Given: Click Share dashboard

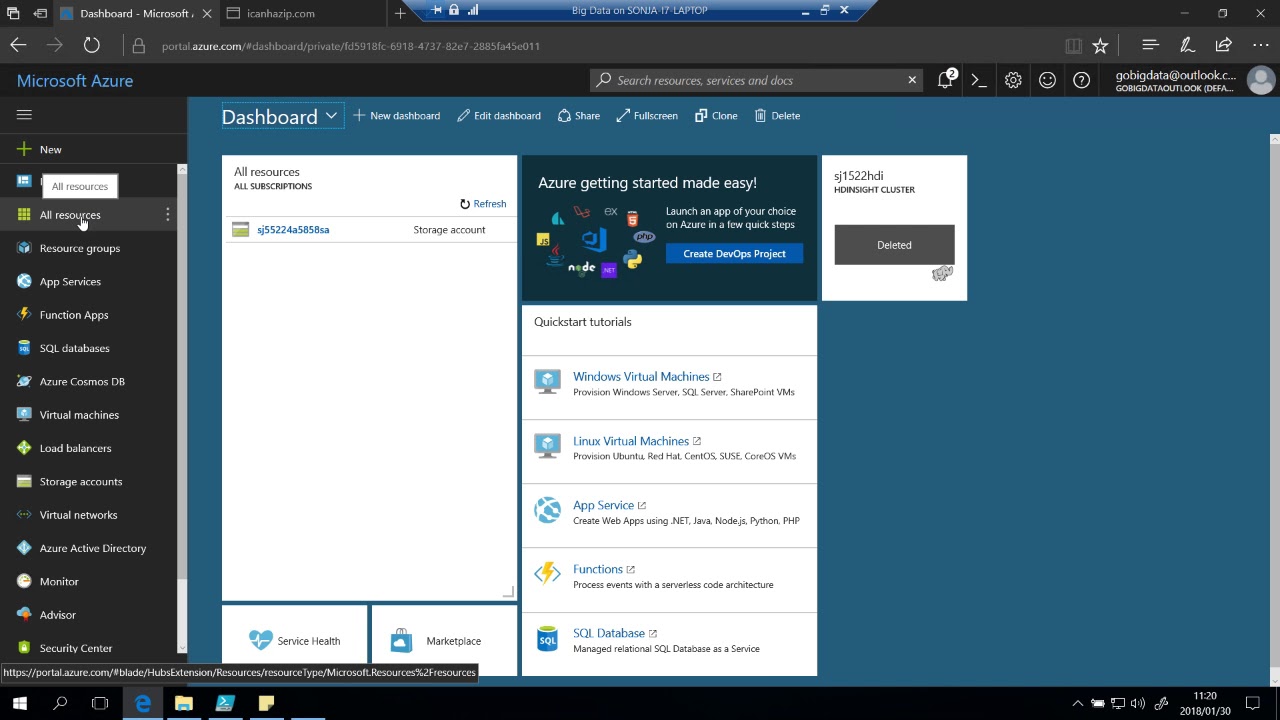Looking at the screenshot, I should (579, 116).
